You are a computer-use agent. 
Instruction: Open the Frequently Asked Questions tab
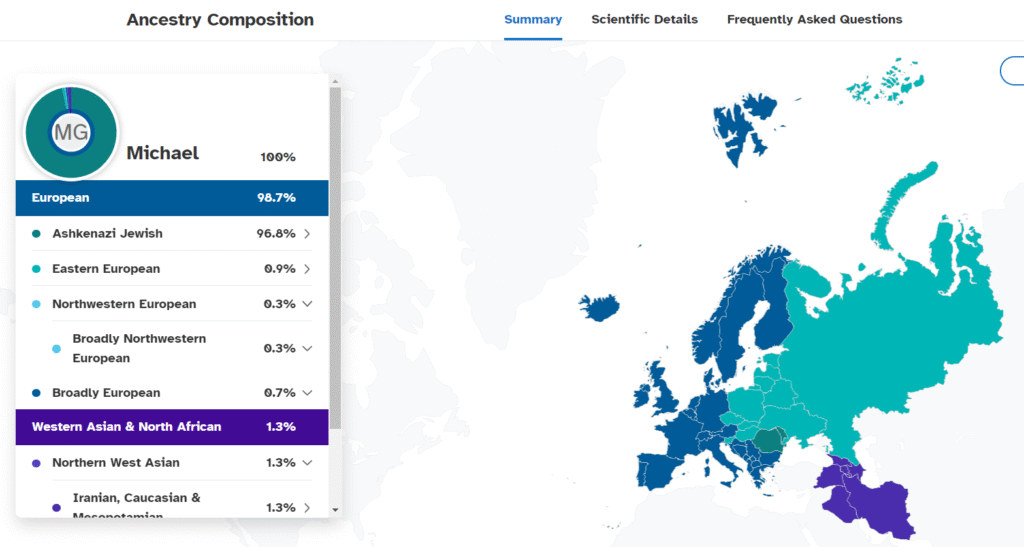tap(814, 19)
